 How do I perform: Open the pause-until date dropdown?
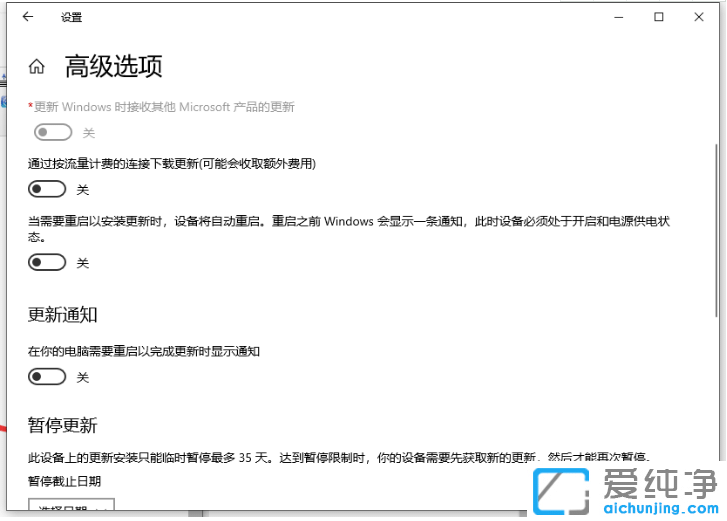71,504
